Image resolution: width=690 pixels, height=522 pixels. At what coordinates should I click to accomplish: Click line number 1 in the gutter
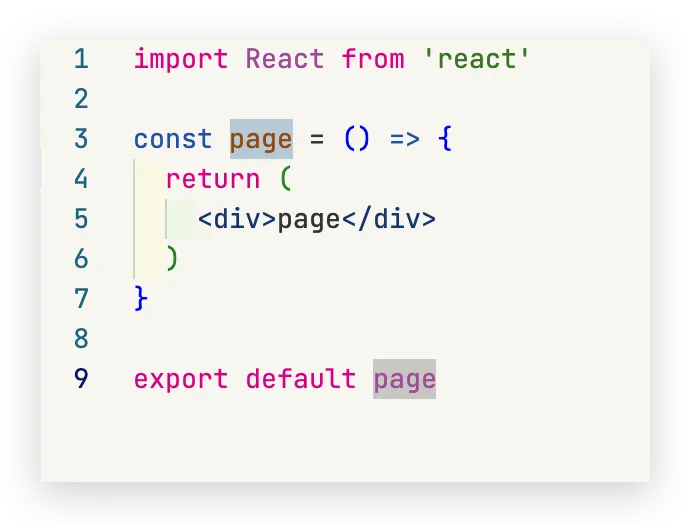coord(81,59)
